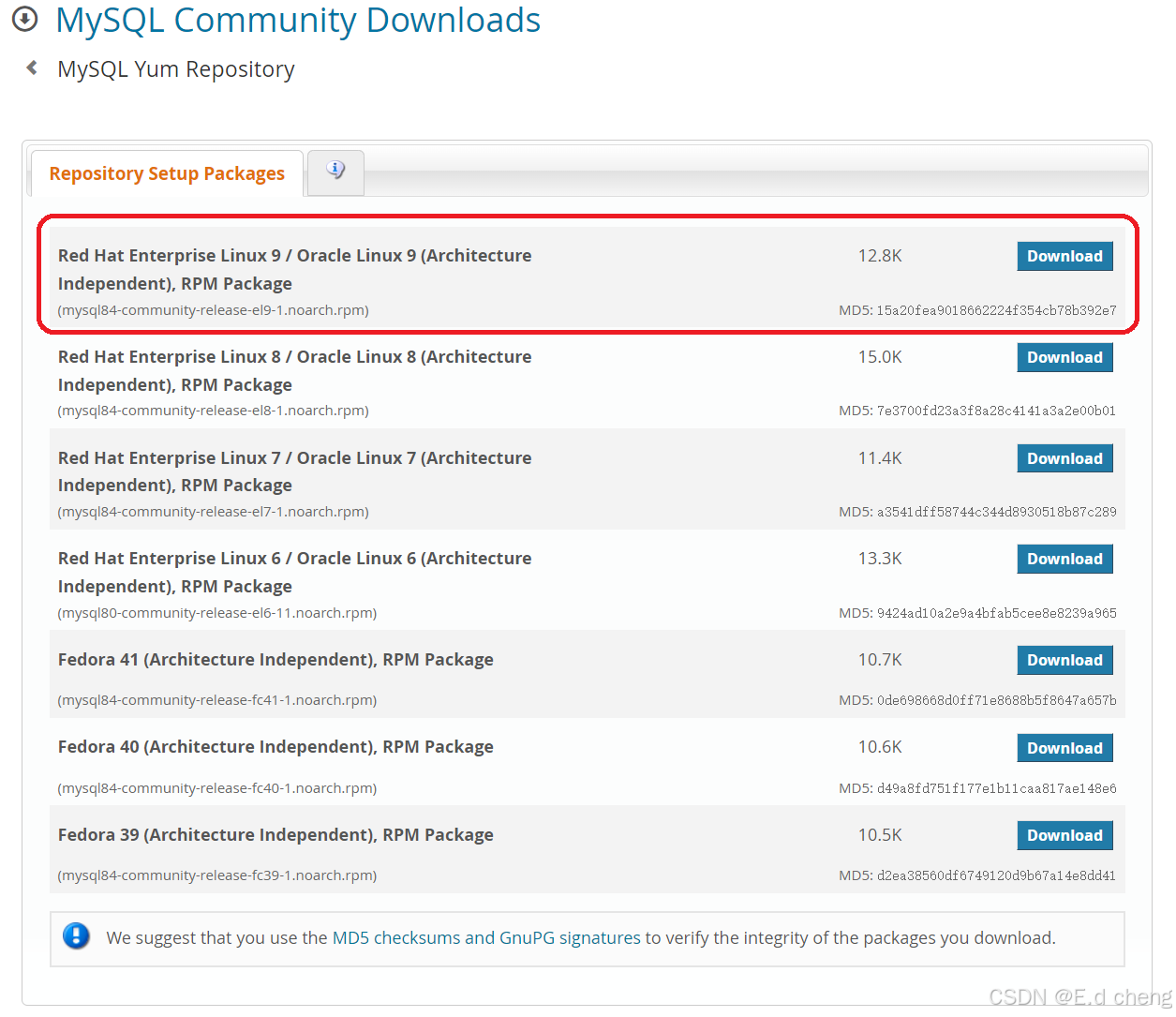Click the 12.8K file size value

(880, 256)
